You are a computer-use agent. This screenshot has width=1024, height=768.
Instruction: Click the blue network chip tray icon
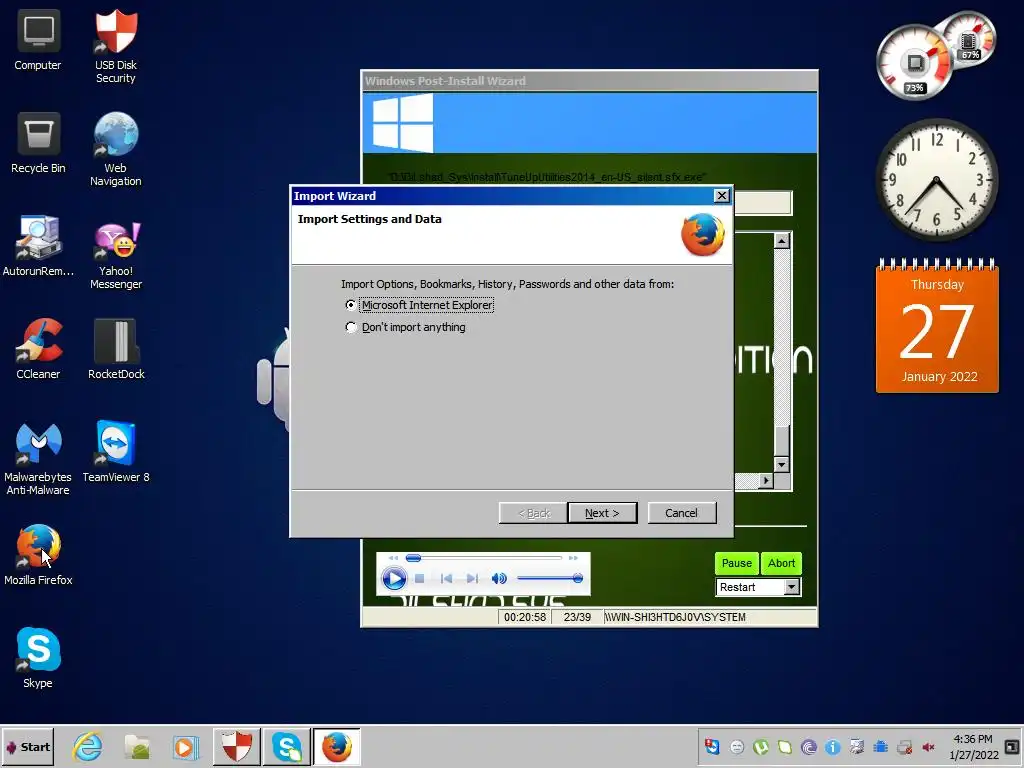880,747
